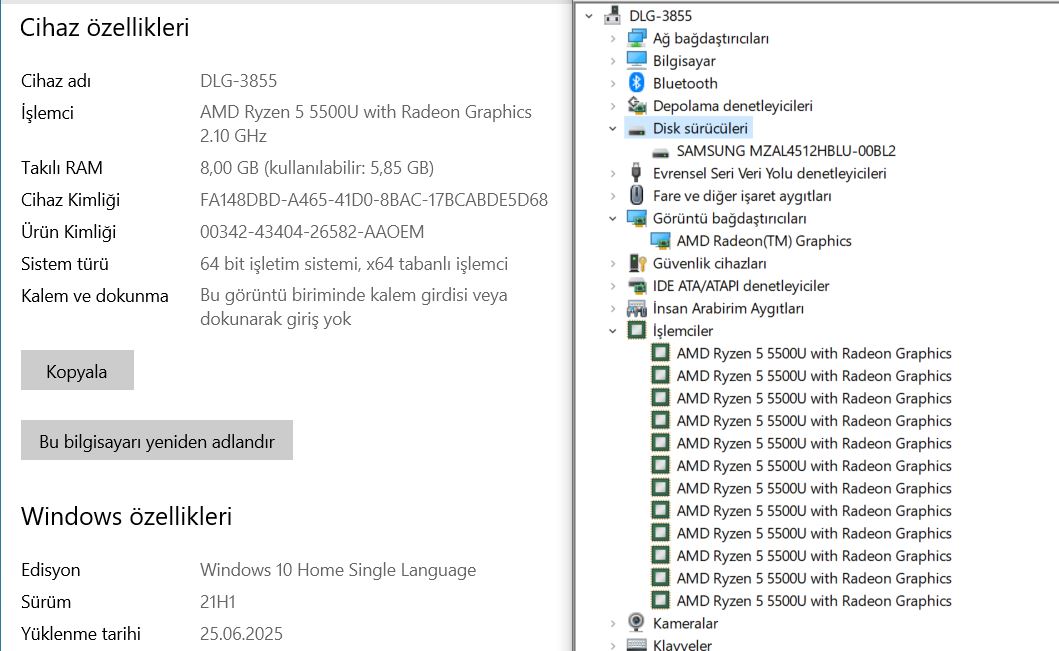Click the 8,00 GB RAM value
The image size is (1059, 651).
(317, 167)
